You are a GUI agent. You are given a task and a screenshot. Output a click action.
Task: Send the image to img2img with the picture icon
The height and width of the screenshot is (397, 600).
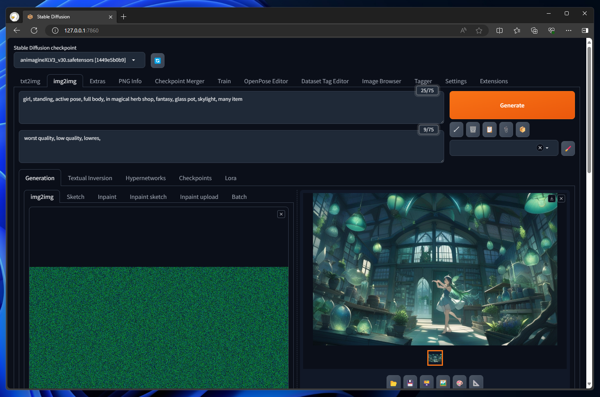(443, 382)
